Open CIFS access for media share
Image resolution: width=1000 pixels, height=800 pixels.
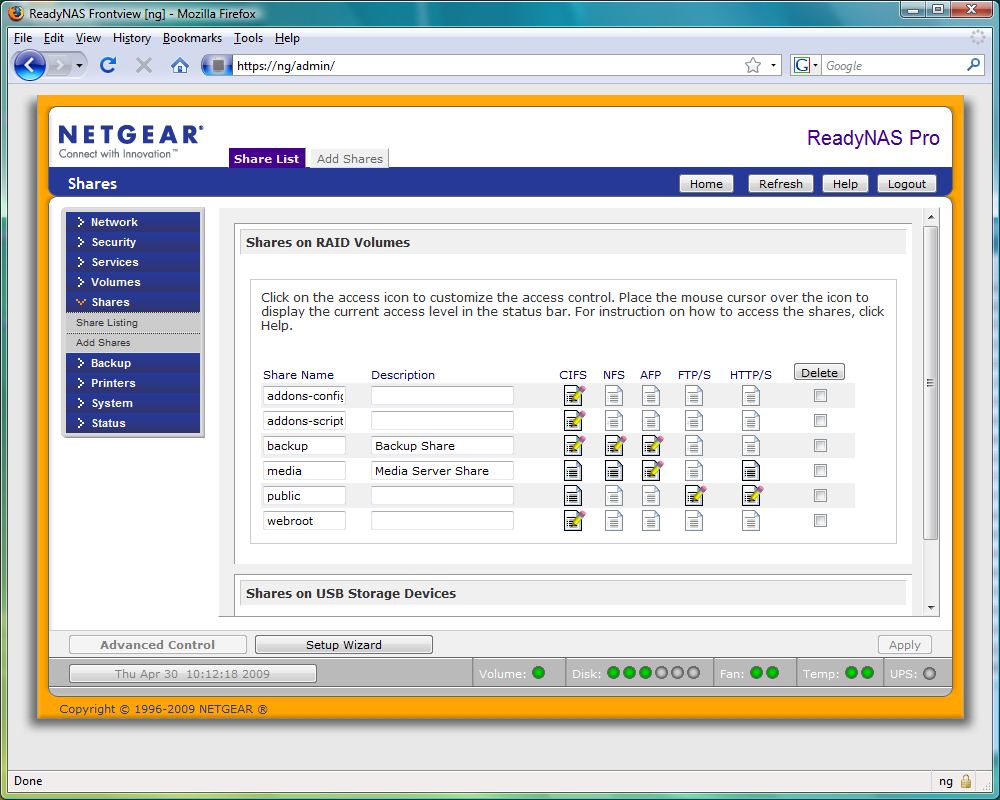point(573,471)
